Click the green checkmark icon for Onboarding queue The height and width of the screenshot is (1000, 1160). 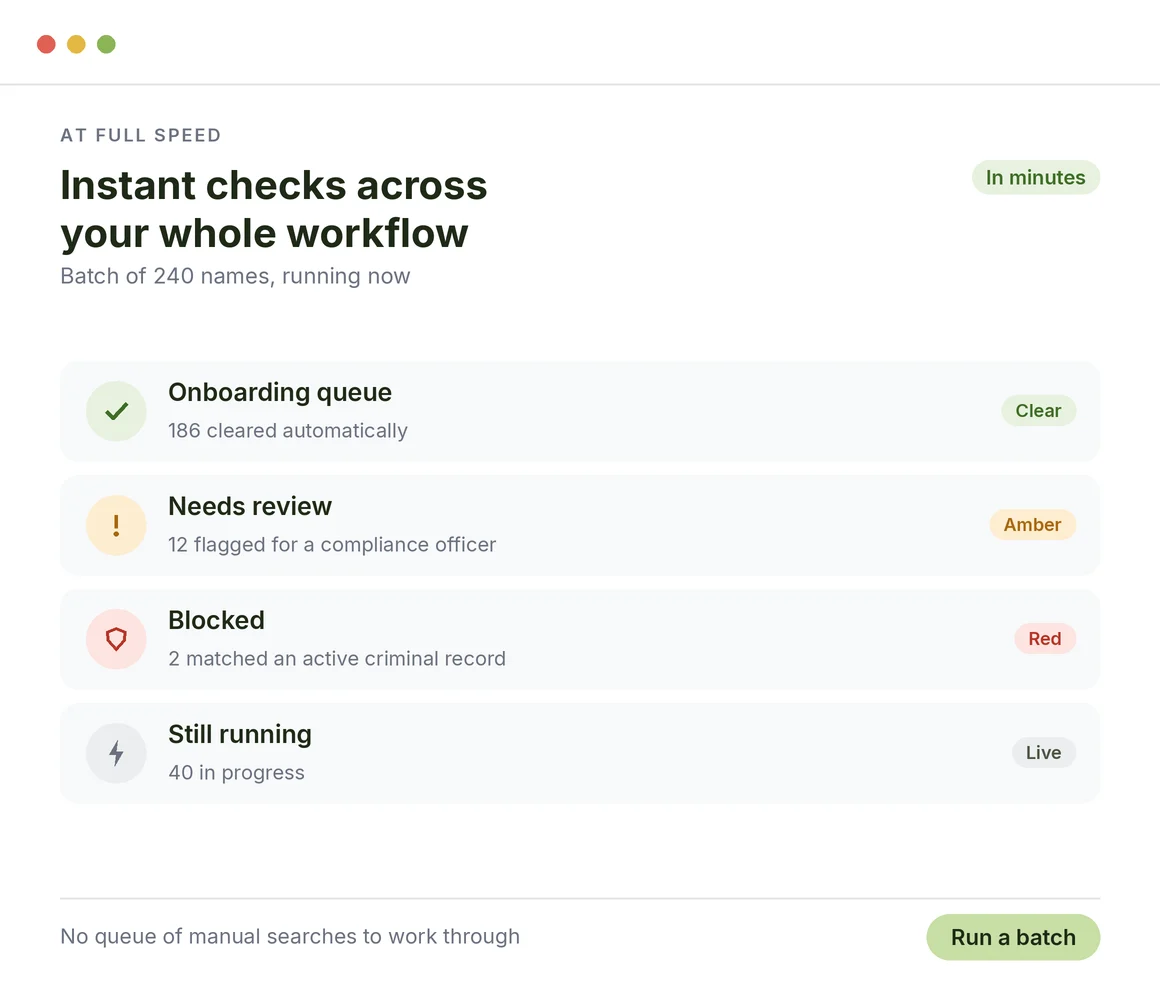point(116,411)
